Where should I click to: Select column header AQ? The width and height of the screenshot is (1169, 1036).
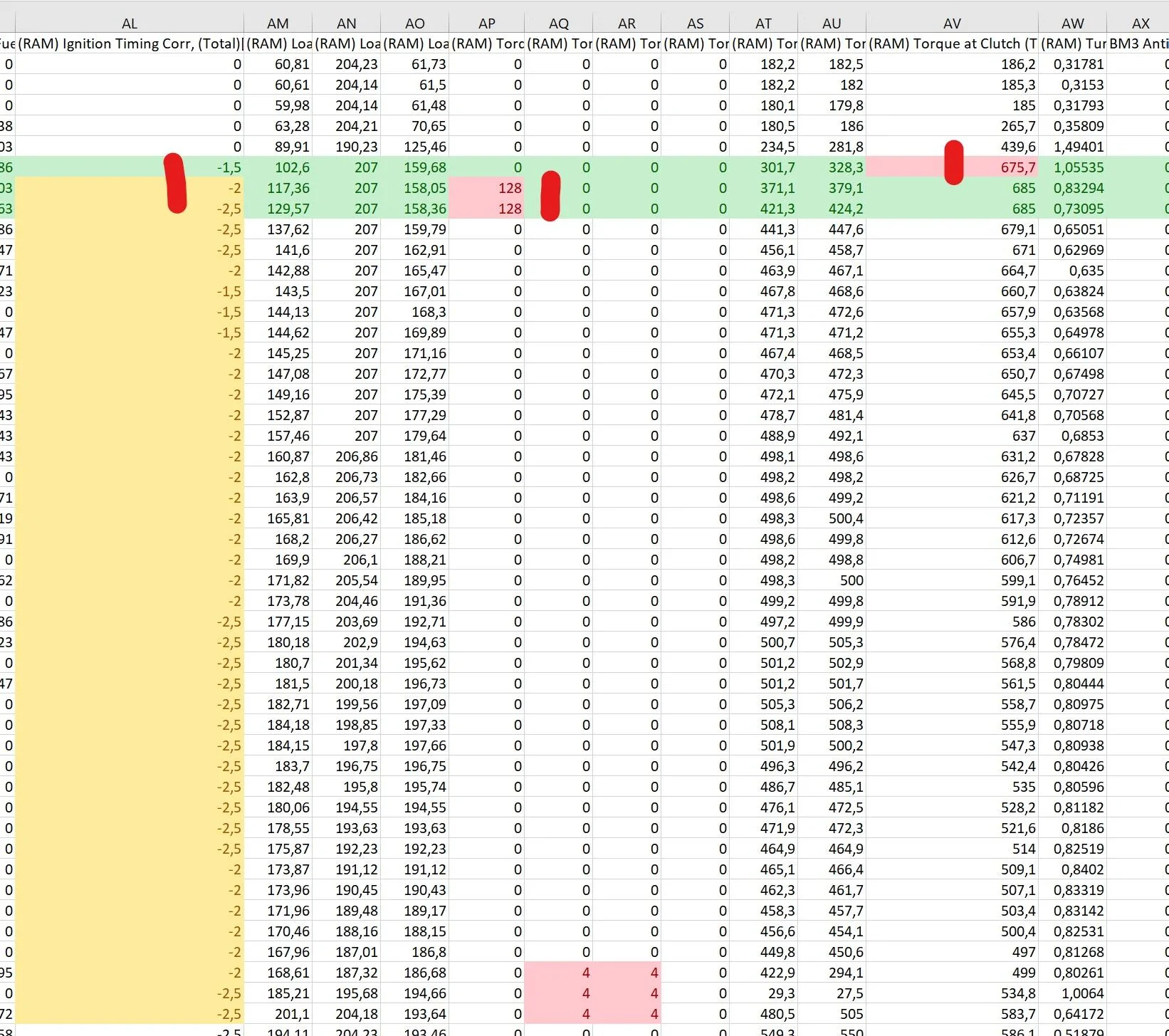(x=558, y=23)
